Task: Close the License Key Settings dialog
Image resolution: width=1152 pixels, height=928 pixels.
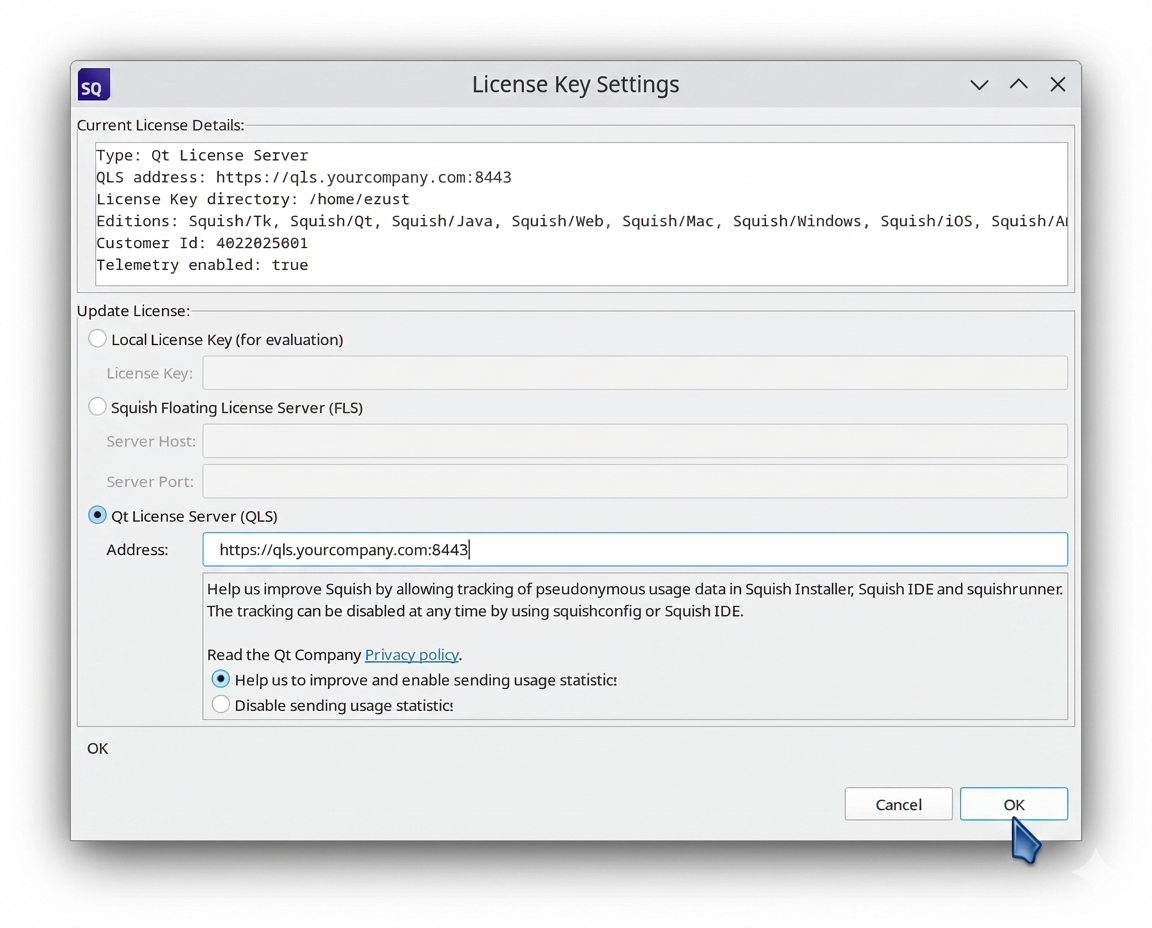Action: pos(1057,84)
